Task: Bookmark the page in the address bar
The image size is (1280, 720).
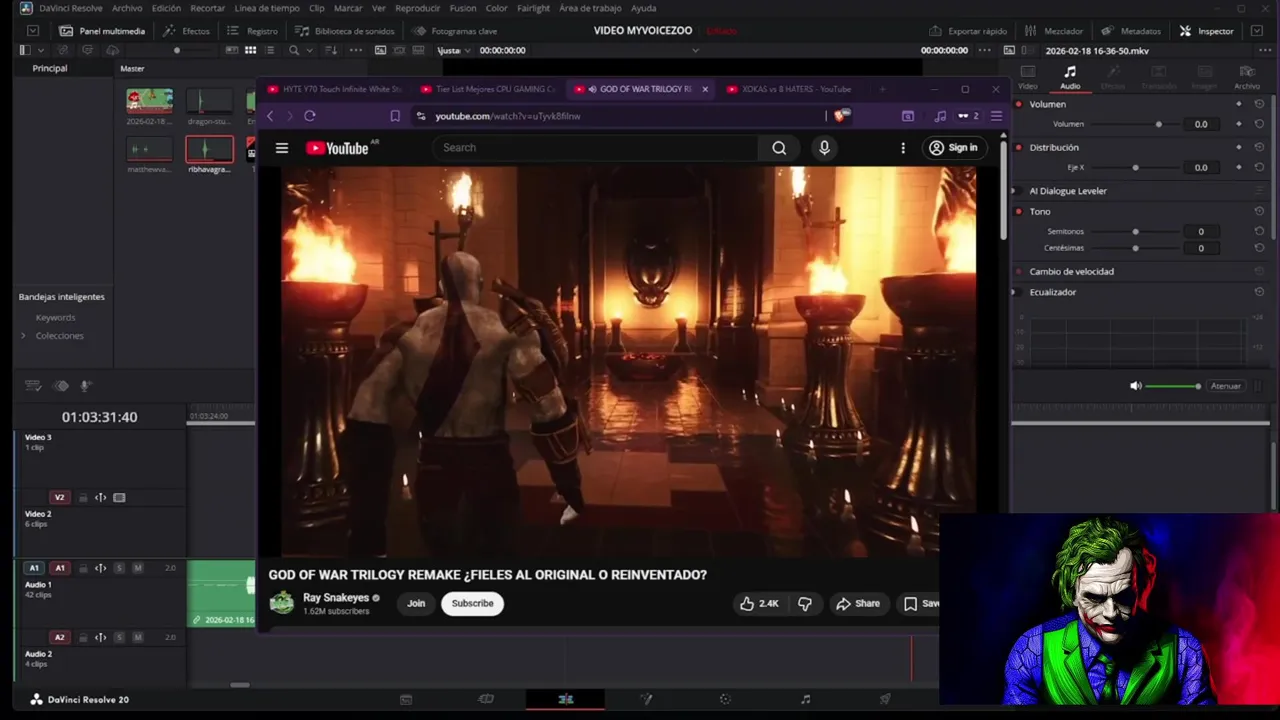Action: click(x=395, y=116)
